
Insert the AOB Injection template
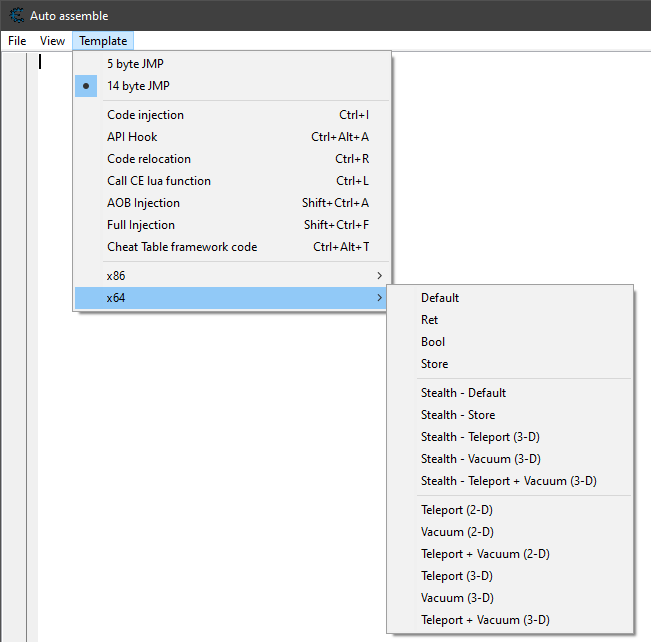pyautogui.click(x=143, y=203)
